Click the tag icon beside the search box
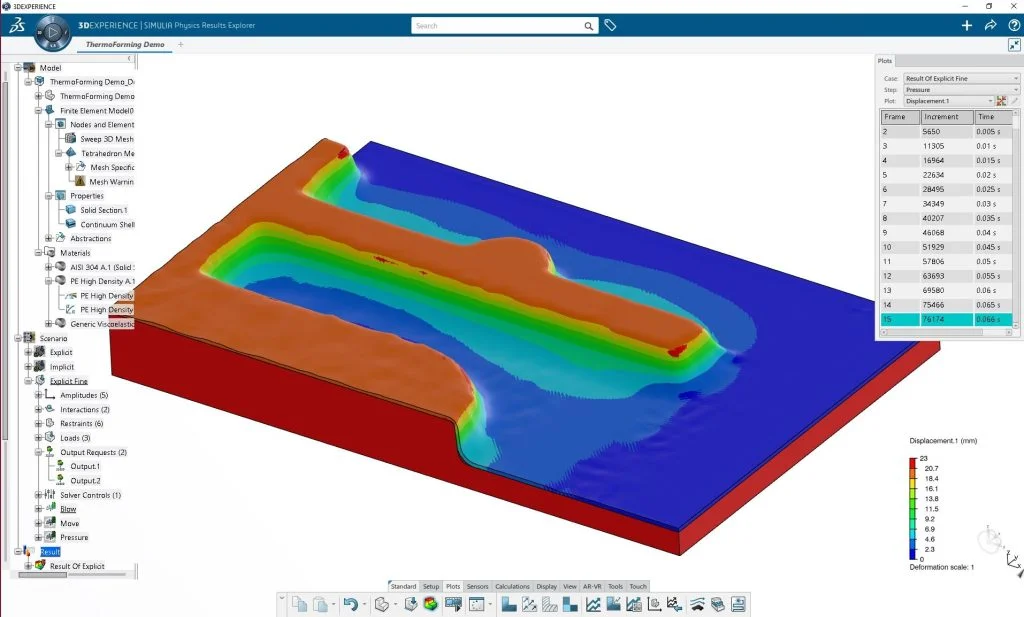The height and width of the screenshot is (617, 1024). pyautogui.click(x=610, y=26)
